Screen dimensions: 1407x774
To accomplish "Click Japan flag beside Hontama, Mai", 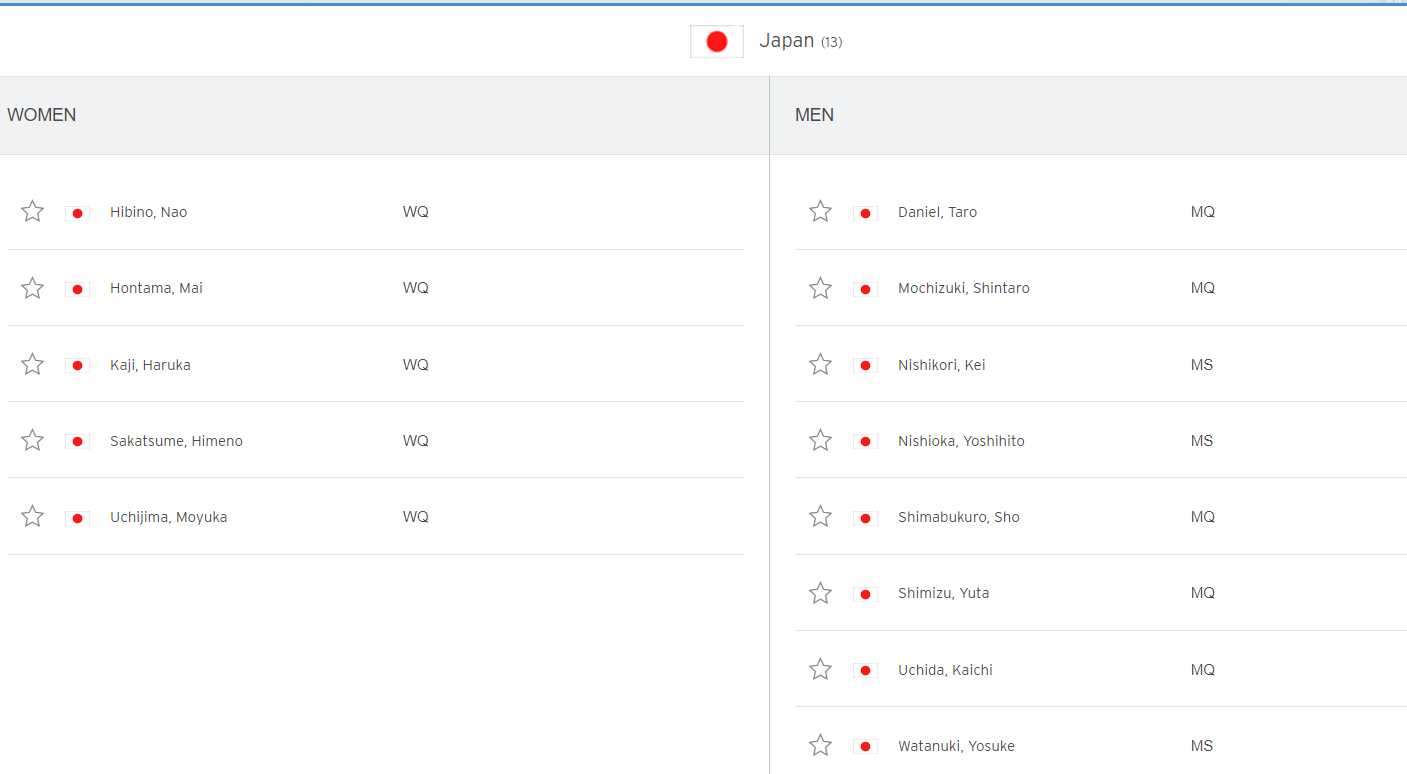I will coord(77,289).
